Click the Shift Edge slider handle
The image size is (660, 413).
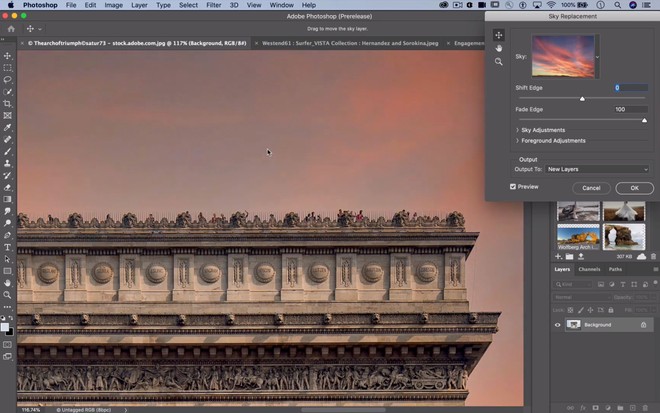click(x=583, y=99)
